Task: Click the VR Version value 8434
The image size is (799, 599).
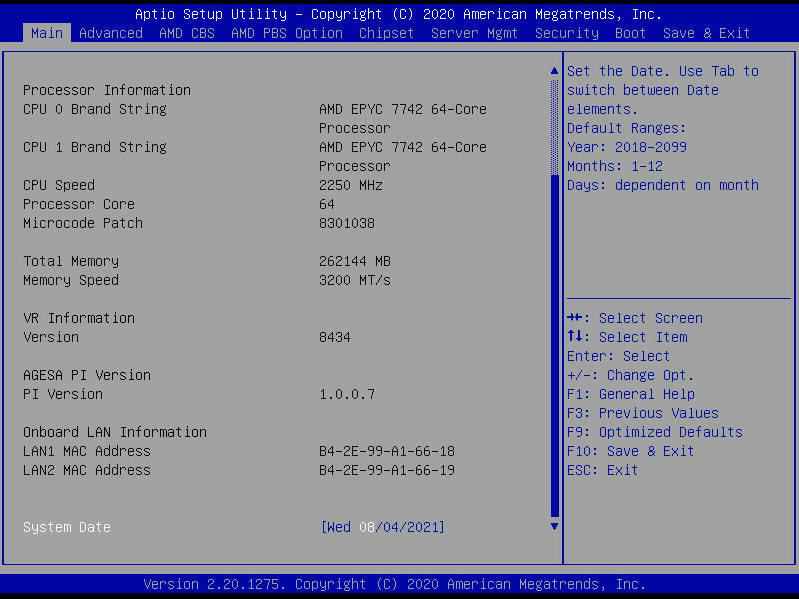Action: click(x=335, y=337)
